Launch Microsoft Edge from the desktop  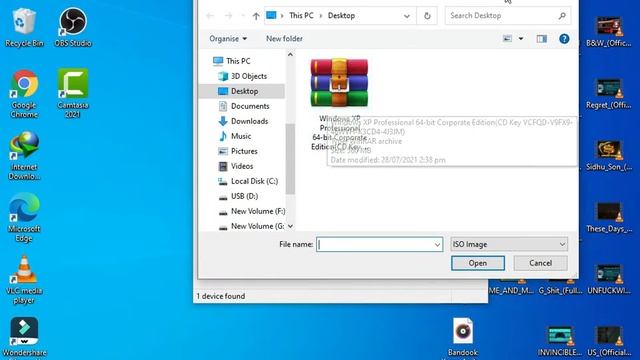coord(24,218)
